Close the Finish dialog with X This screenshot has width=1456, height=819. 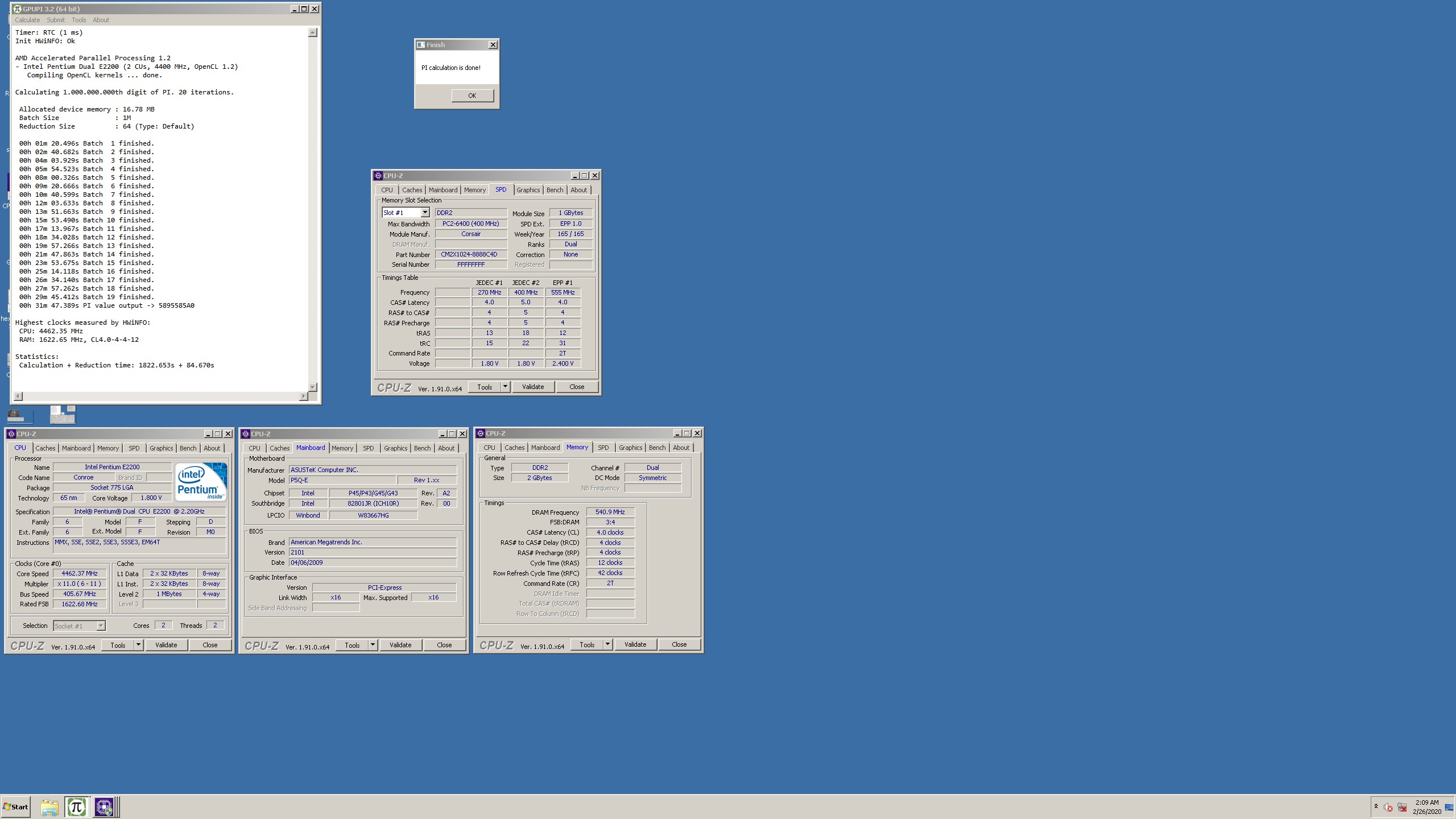tap(493, 45)
